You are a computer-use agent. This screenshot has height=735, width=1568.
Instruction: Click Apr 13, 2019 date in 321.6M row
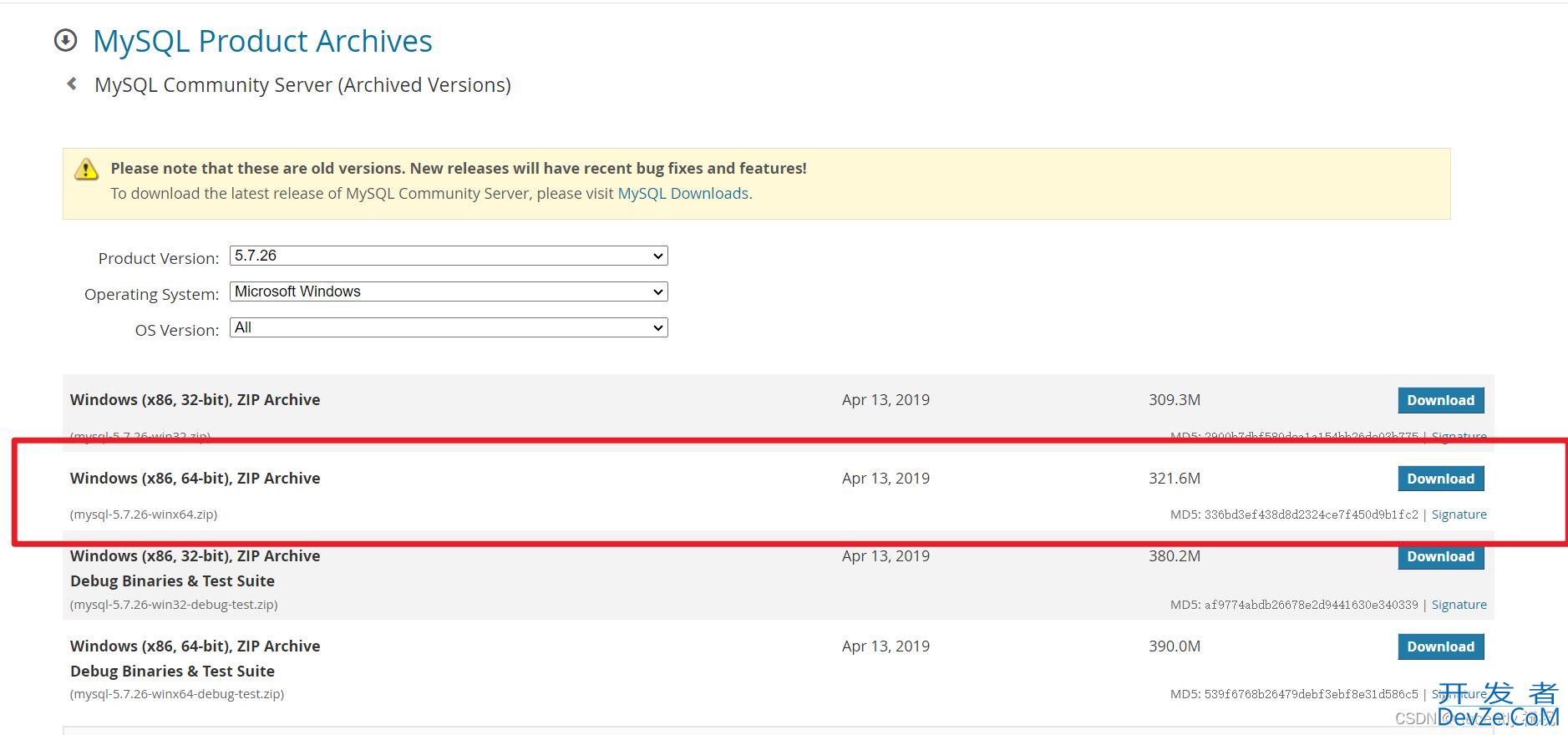click(x=885, y=479)
